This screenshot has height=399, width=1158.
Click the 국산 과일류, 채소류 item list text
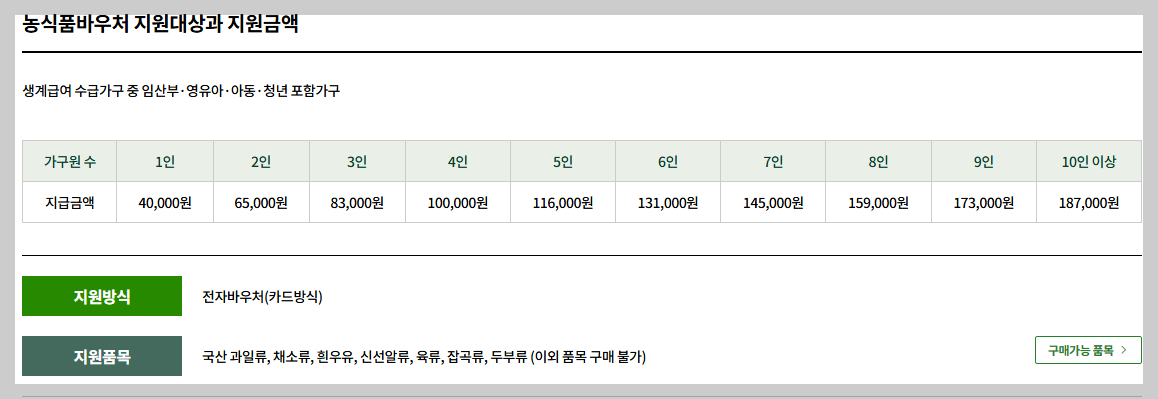point(424,357)
